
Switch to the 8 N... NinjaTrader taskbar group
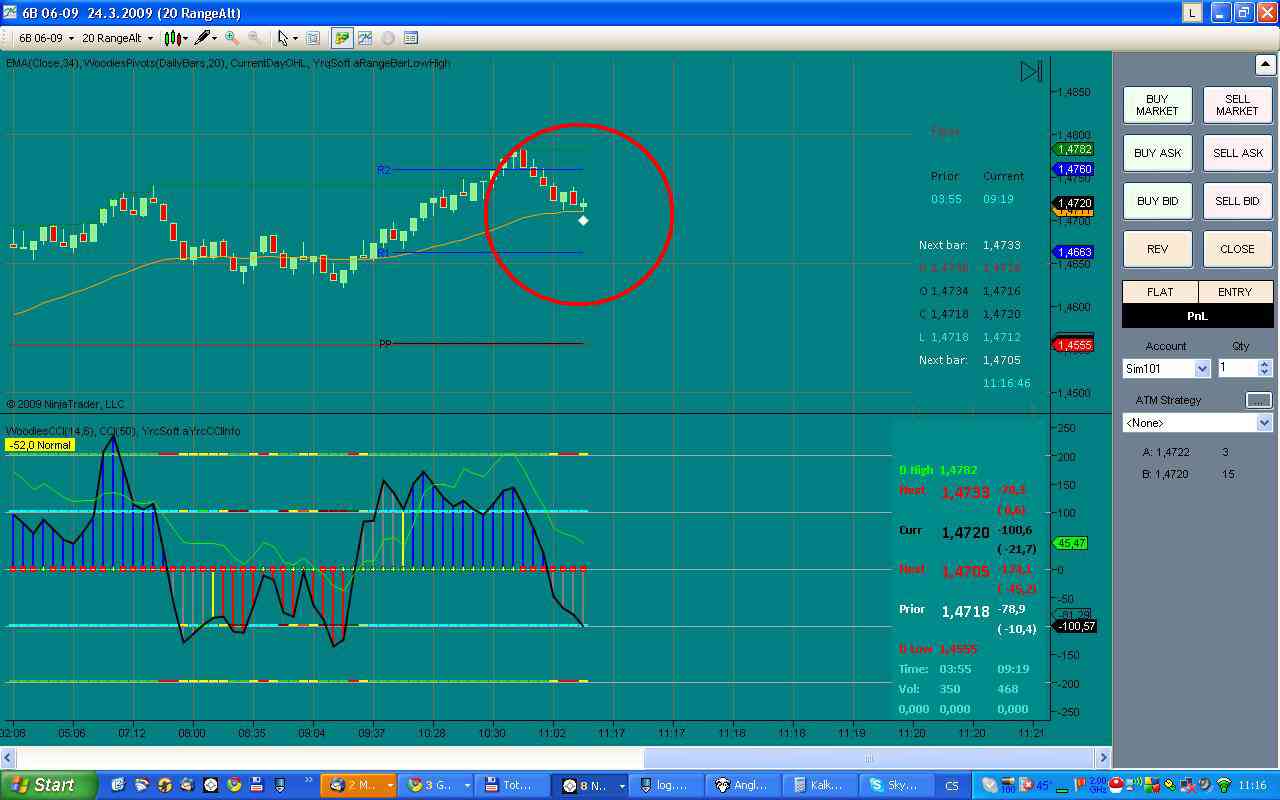[x=590, y=785]
